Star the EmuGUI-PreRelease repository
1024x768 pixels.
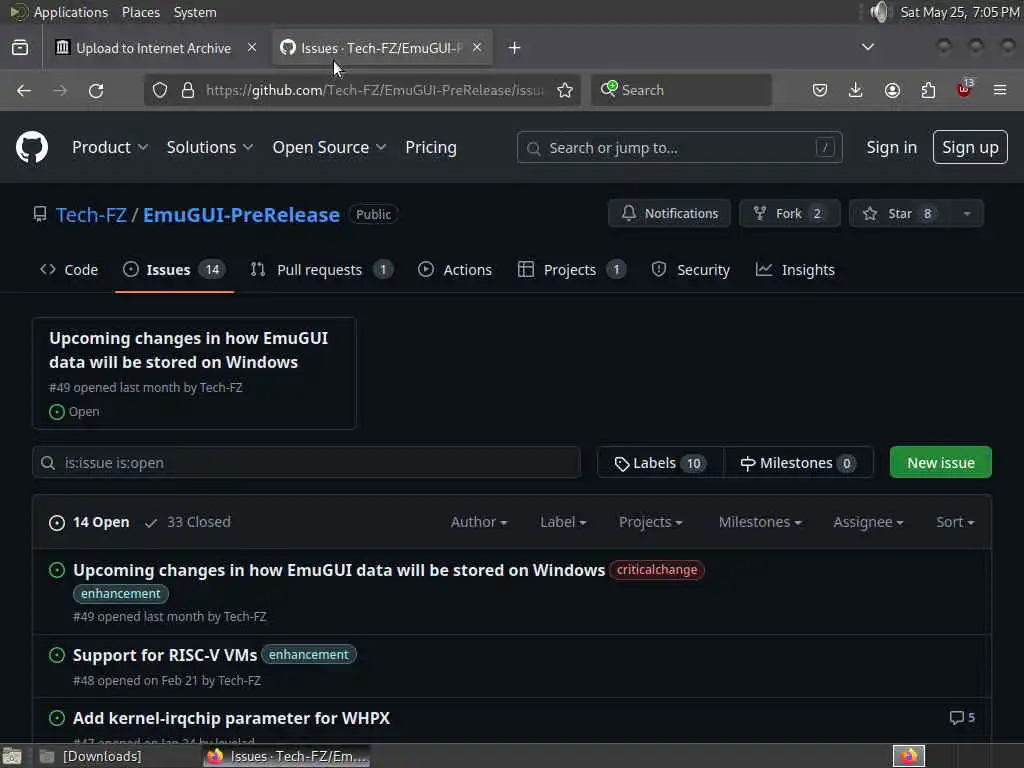tap(900, 214)
